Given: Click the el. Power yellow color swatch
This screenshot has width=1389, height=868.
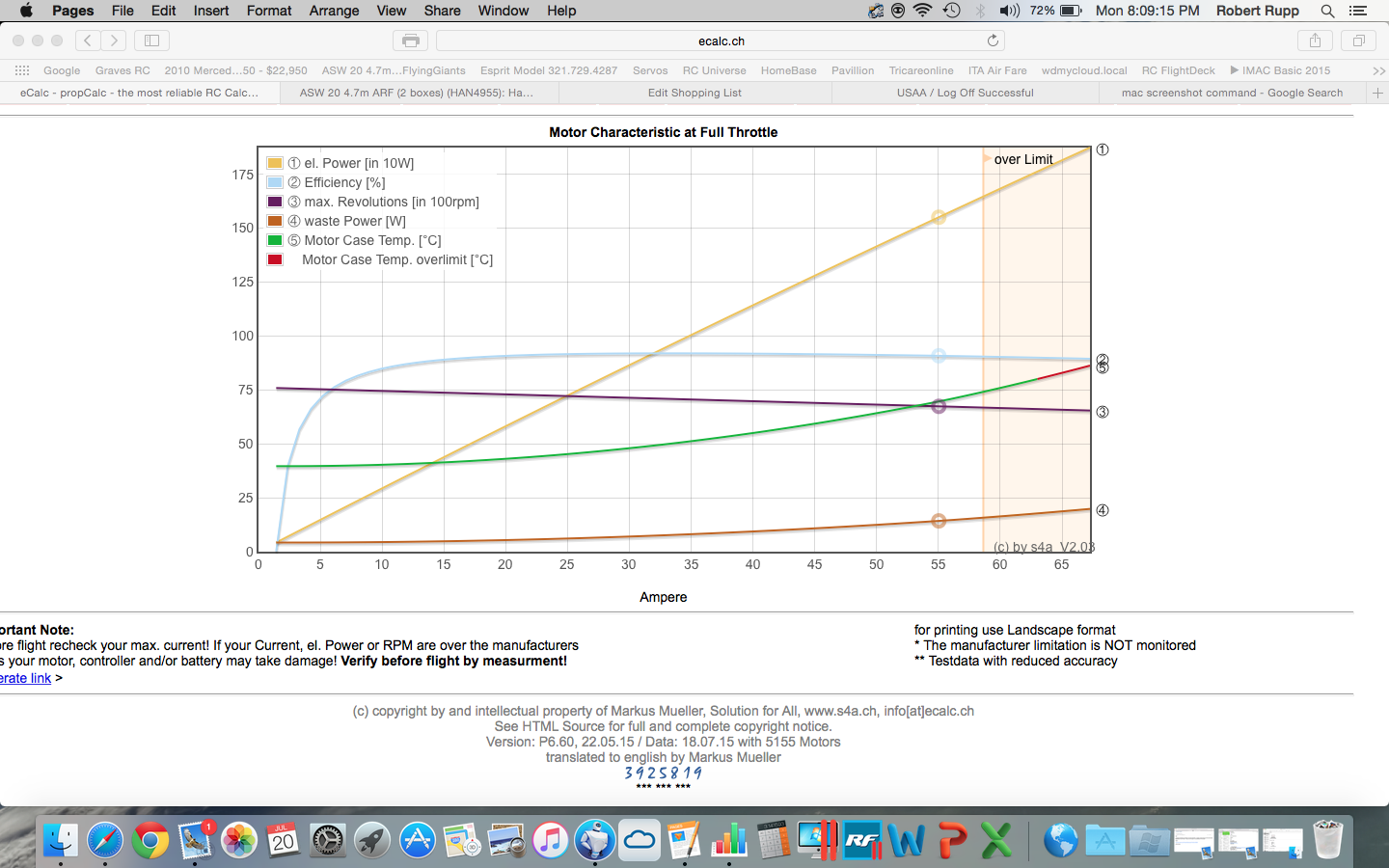Looking at the screenshot, I should coord(275,163).
